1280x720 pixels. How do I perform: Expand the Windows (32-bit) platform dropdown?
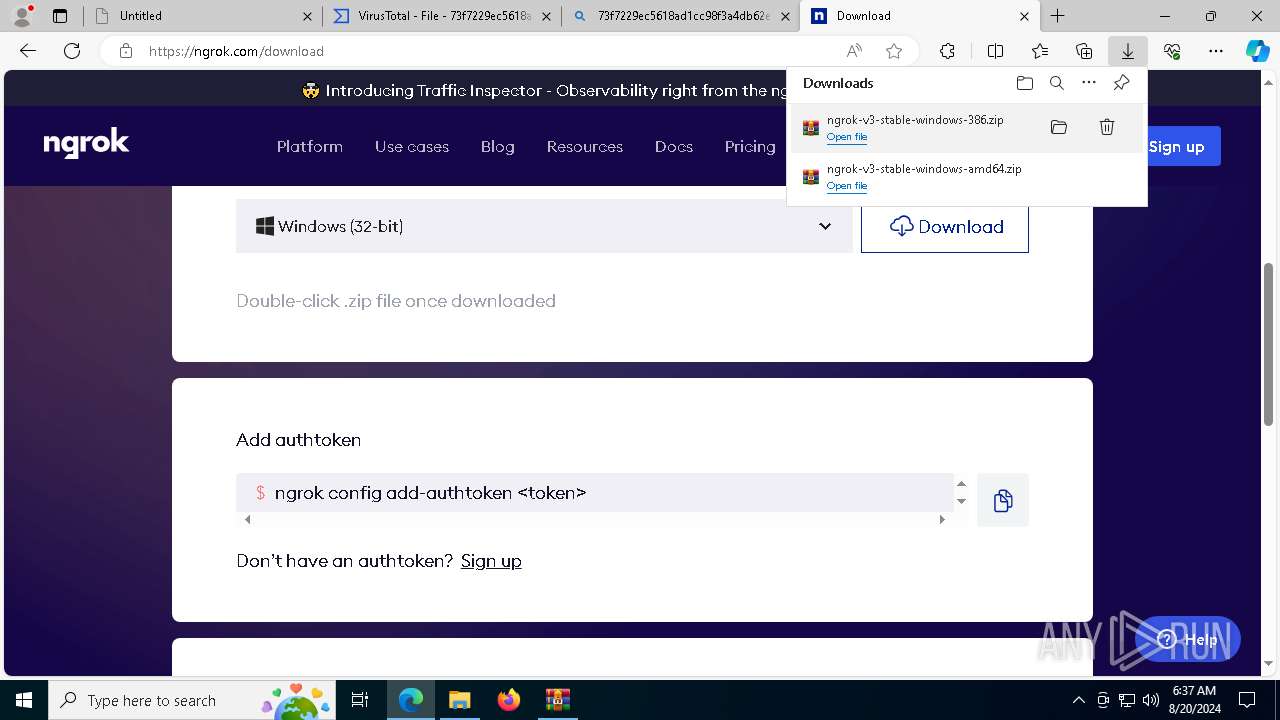click(544, 226)
